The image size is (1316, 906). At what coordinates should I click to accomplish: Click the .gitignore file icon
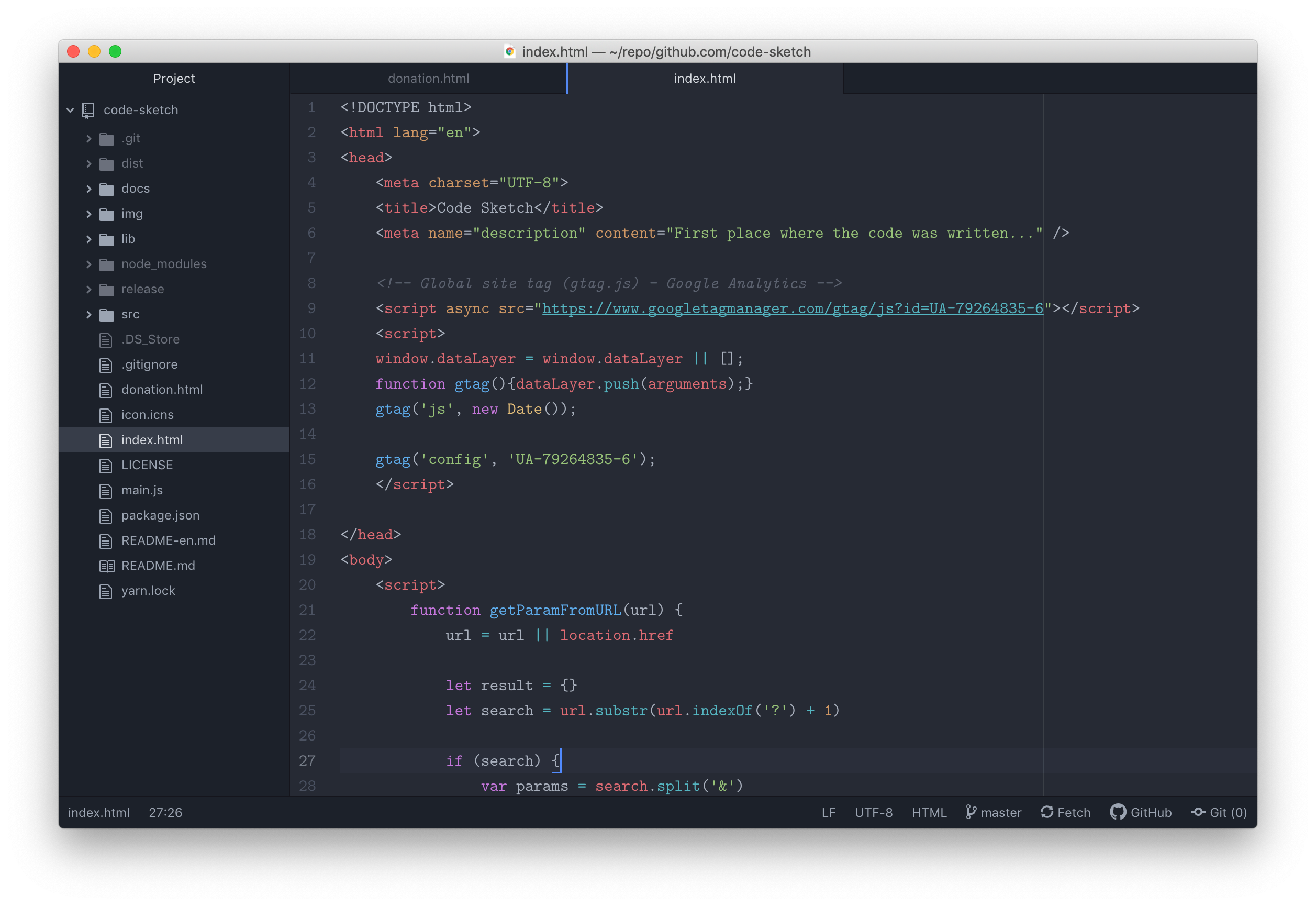(x=106, y=365)
